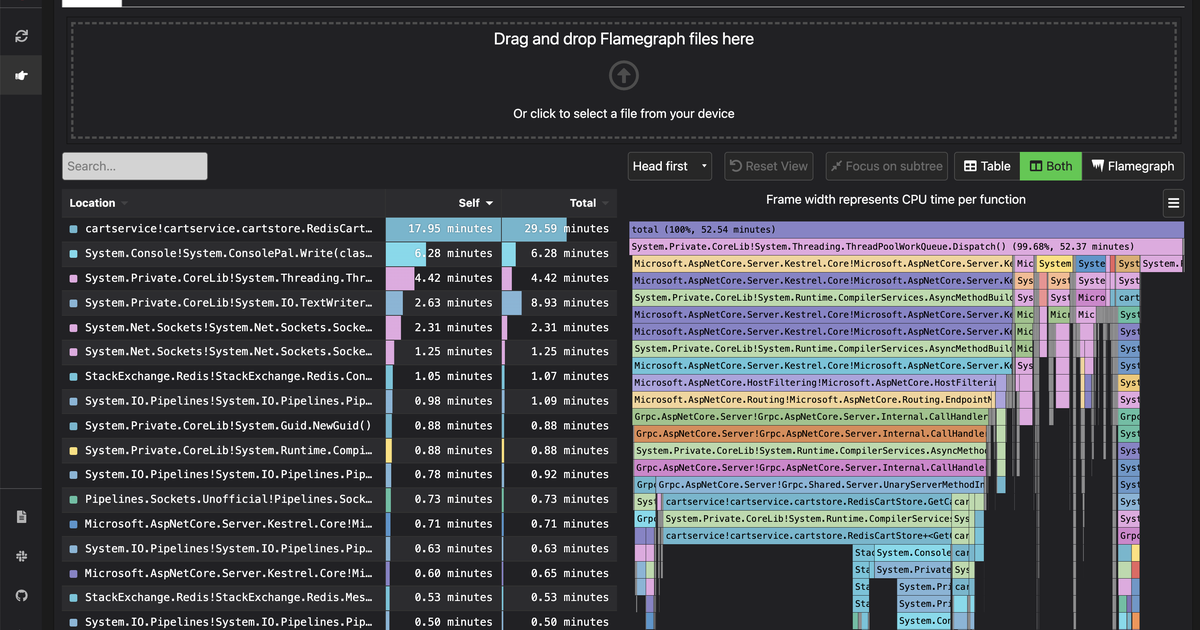
Task: Click the pointing hand icon in sidebar
Action: pos(21,75)
